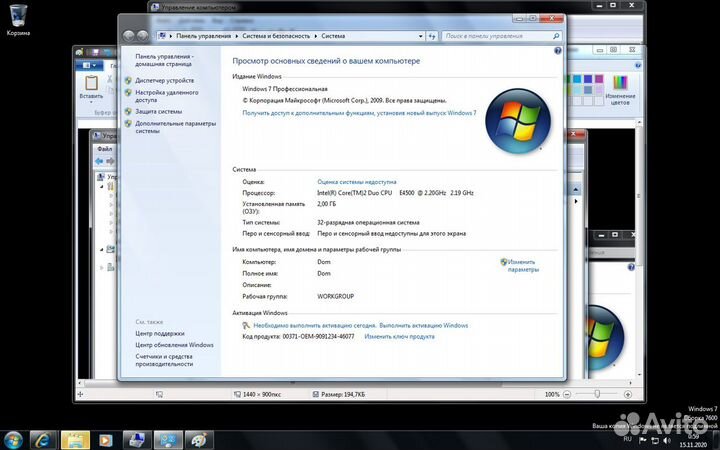Open Windows Media Player from the taskbar
The image size is (720, 450).
105,439
